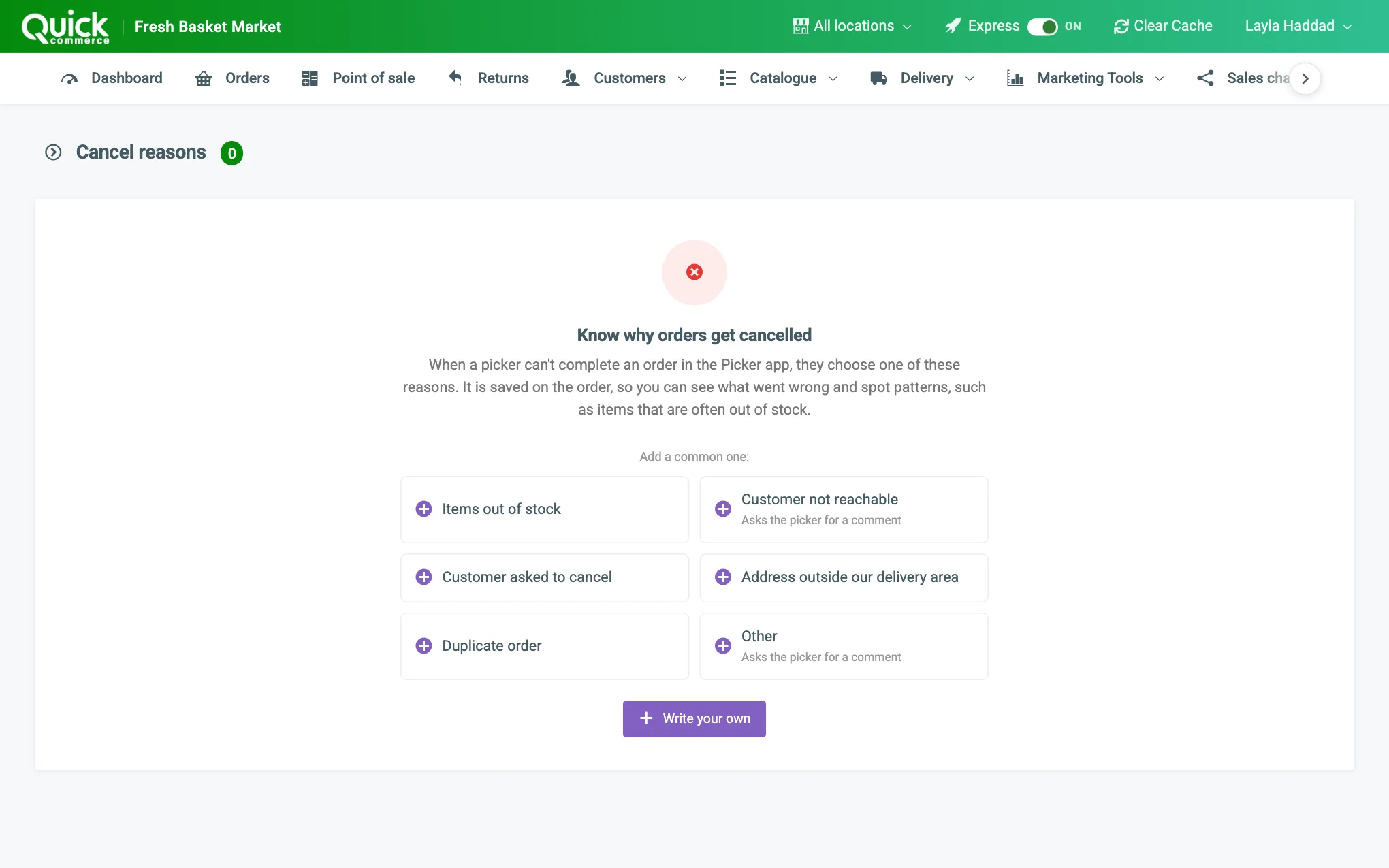This screenshot has height=868, width=1389.
Task: Expand the circle arrow beside Cancel reasons
Action: coord(53,152)
